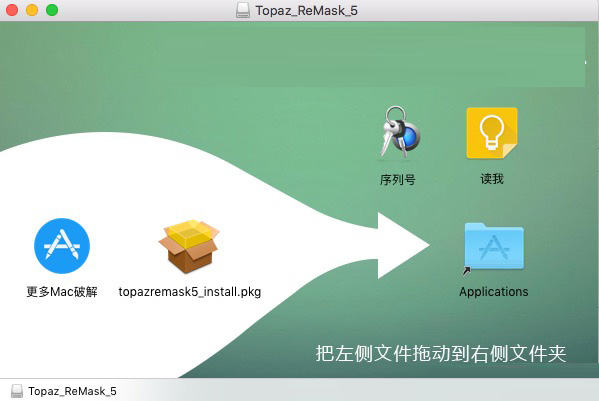The height and width of the screenshot is (401, 599).
Task: Click the topazremask5_install.pkg file name
Action: (189, 292)
